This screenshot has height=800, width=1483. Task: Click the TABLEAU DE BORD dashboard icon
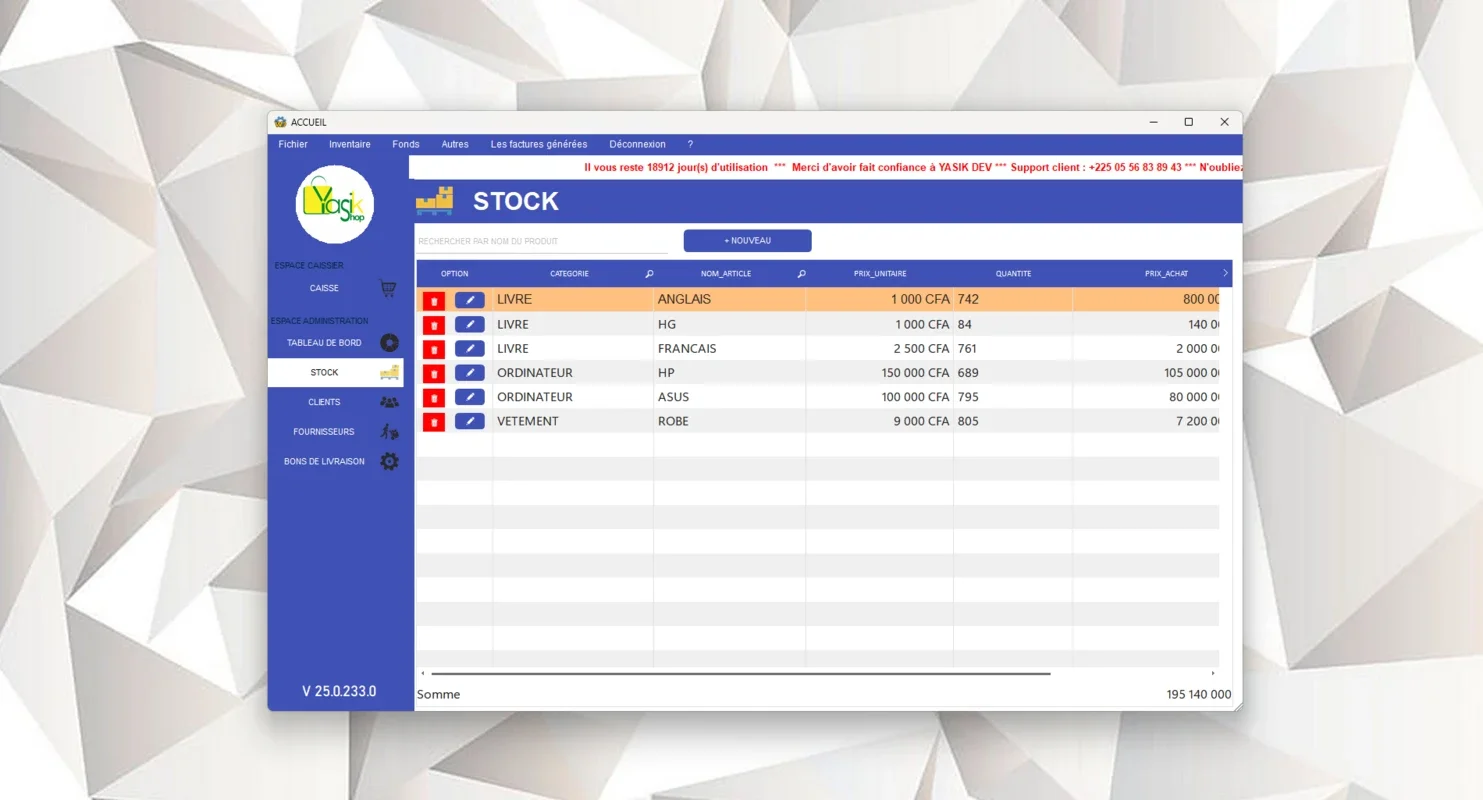coord(389,343)
